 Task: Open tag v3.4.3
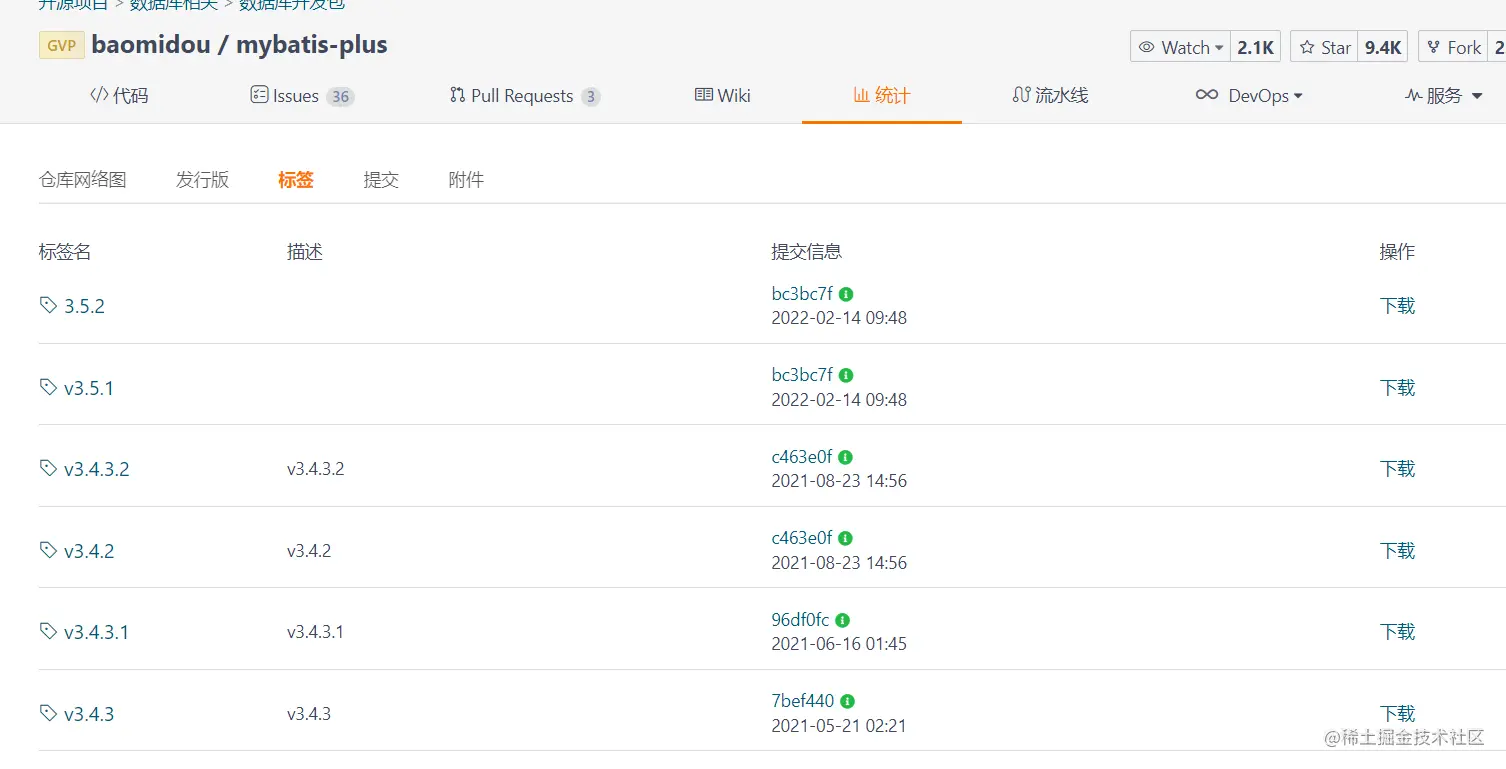pos(89,714)
